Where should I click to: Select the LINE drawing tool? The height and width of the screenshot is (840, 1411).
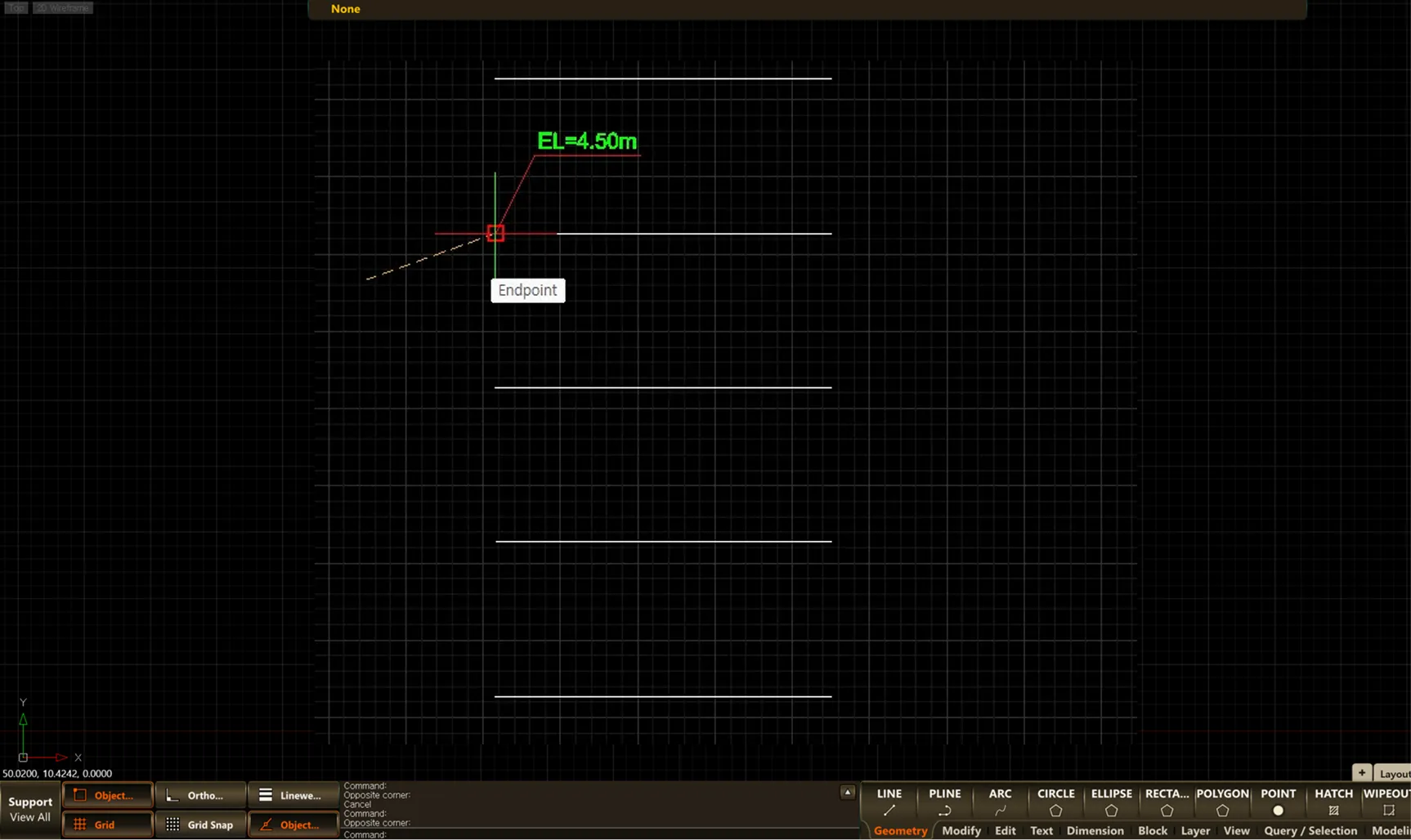tap(889, 802)
